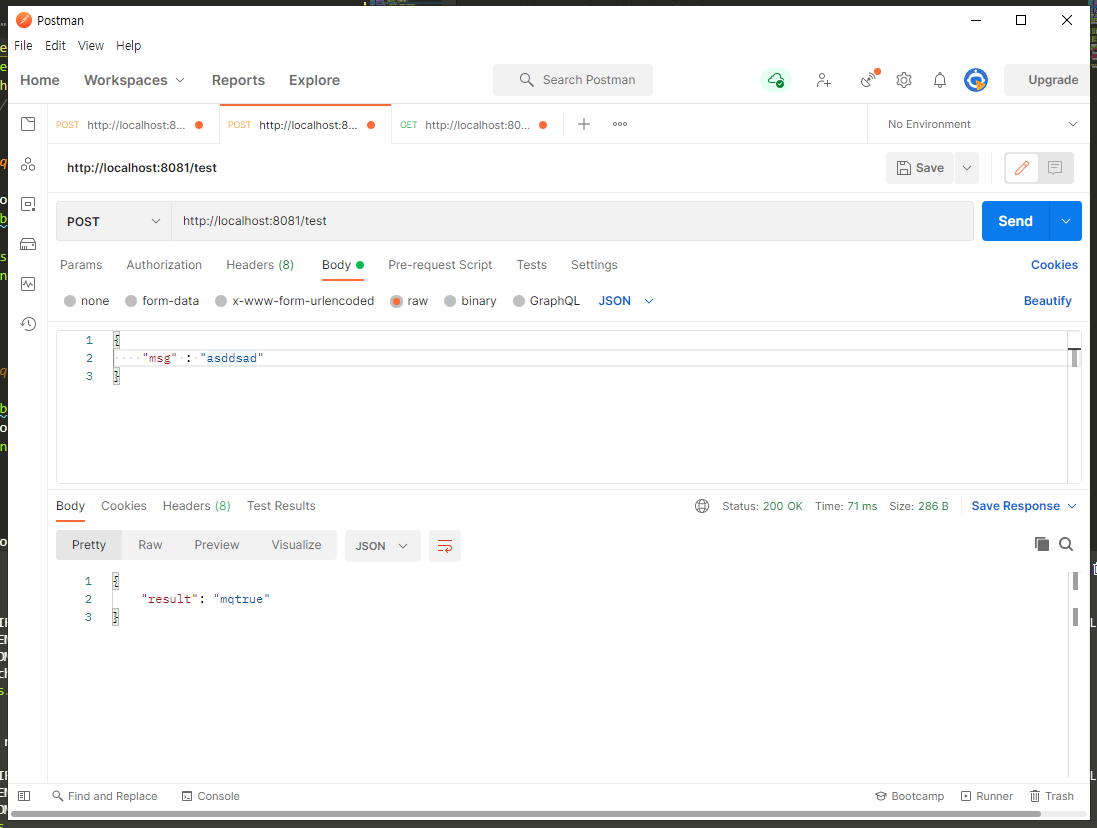Switch to the GET localhost request tab
The height and width of the screenshot is (828, 1097).
point(476,124)
